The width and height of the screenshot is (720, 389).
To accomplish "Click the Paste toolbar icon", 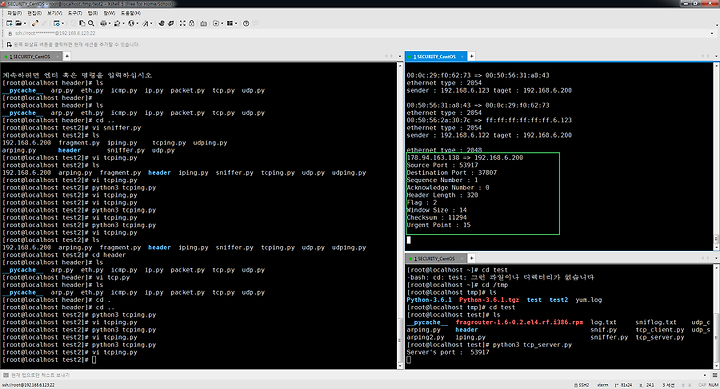I will pos(82,23).
